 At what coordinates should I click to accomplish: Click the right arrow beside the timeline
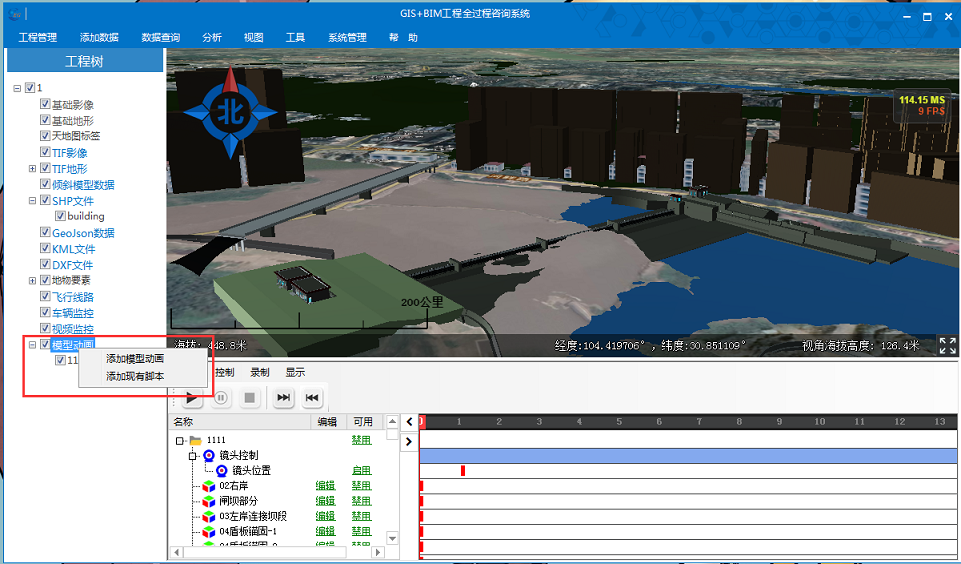point(410,441)
